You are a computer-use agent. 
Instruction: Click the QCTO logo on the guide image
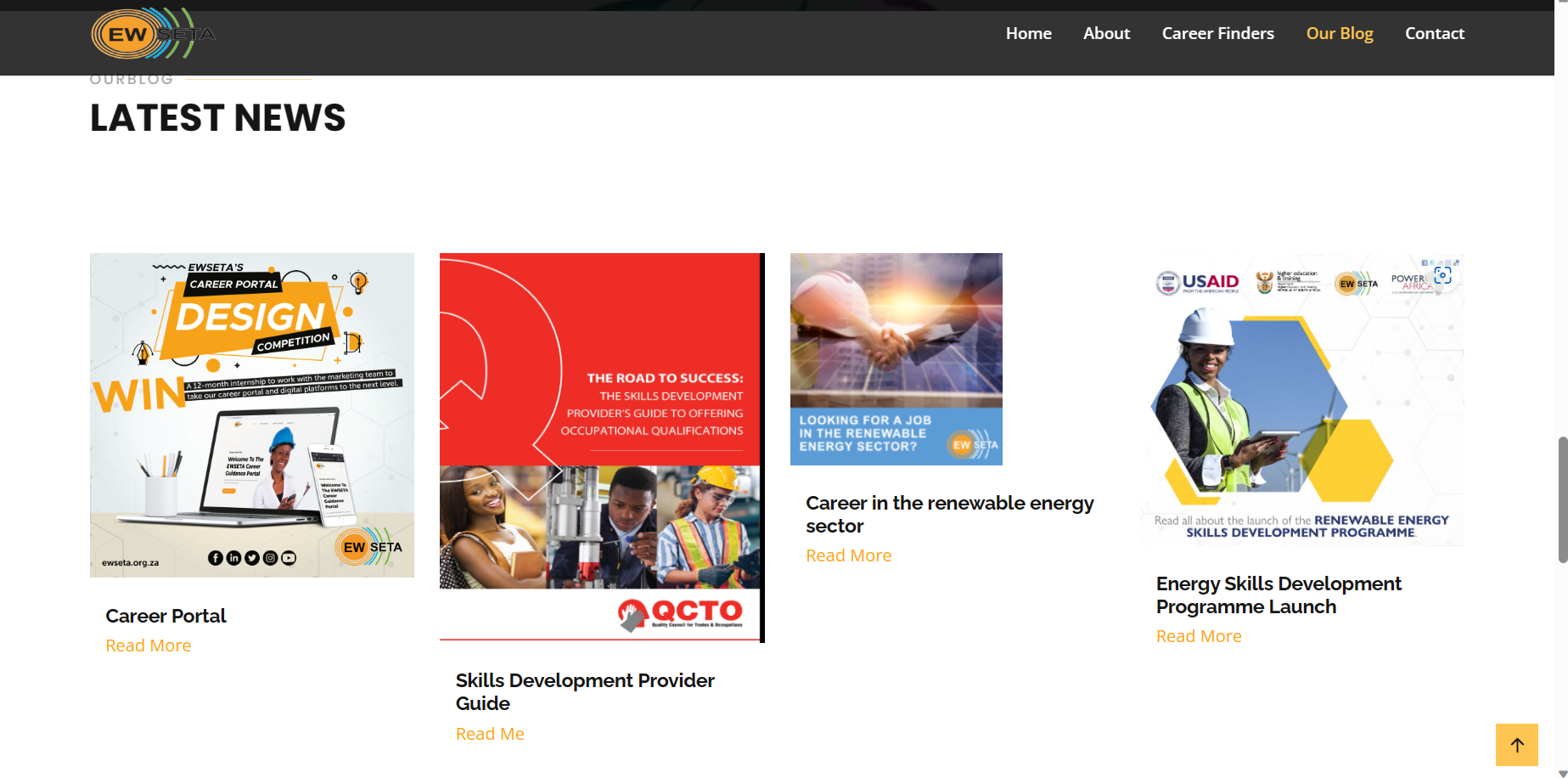click(680, 614)
